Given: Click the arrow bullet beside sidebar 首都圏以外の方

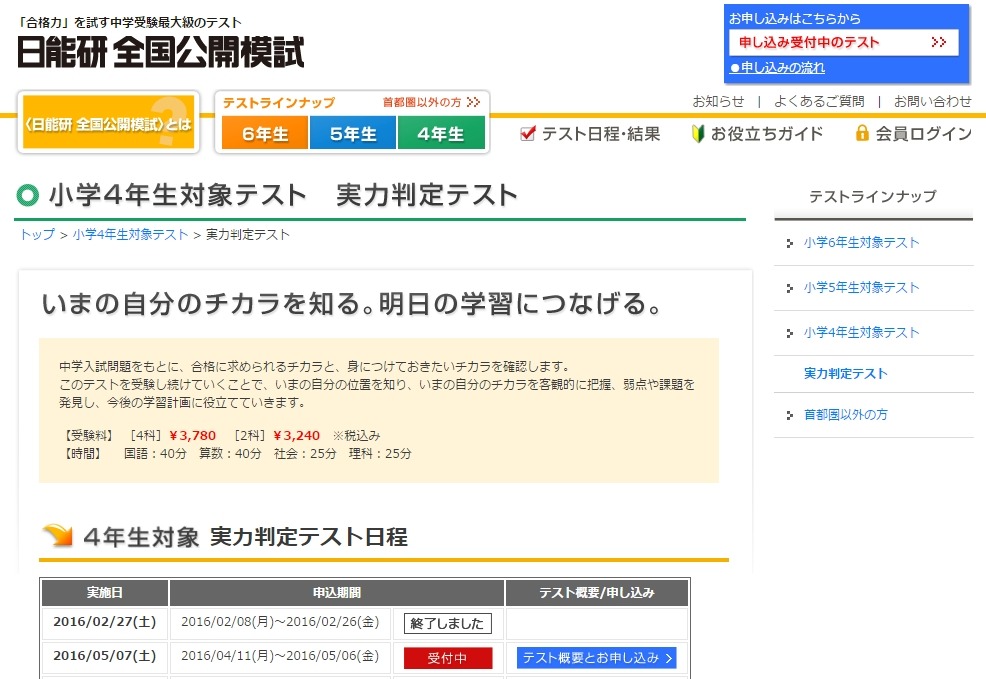Looking at the screenshot, I should tap(790, 416).
